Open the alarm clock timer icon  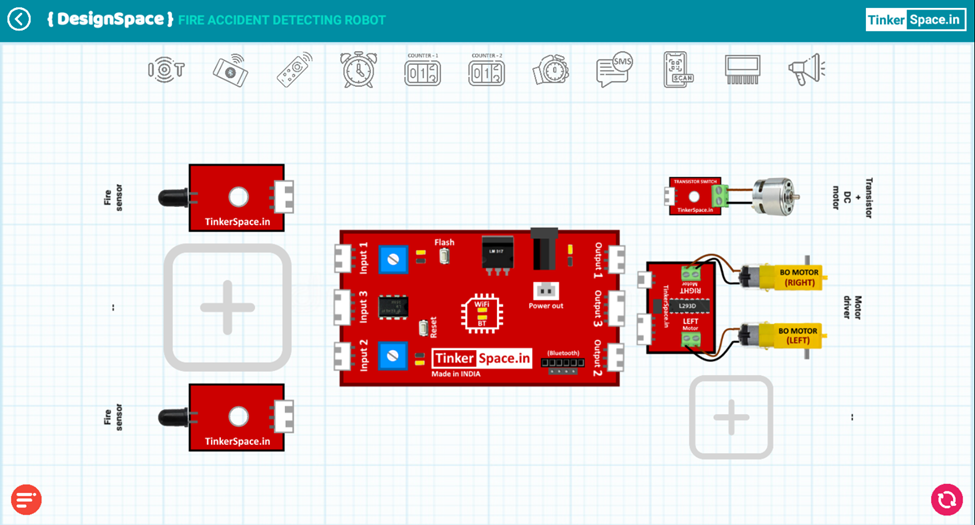point(359,69)
